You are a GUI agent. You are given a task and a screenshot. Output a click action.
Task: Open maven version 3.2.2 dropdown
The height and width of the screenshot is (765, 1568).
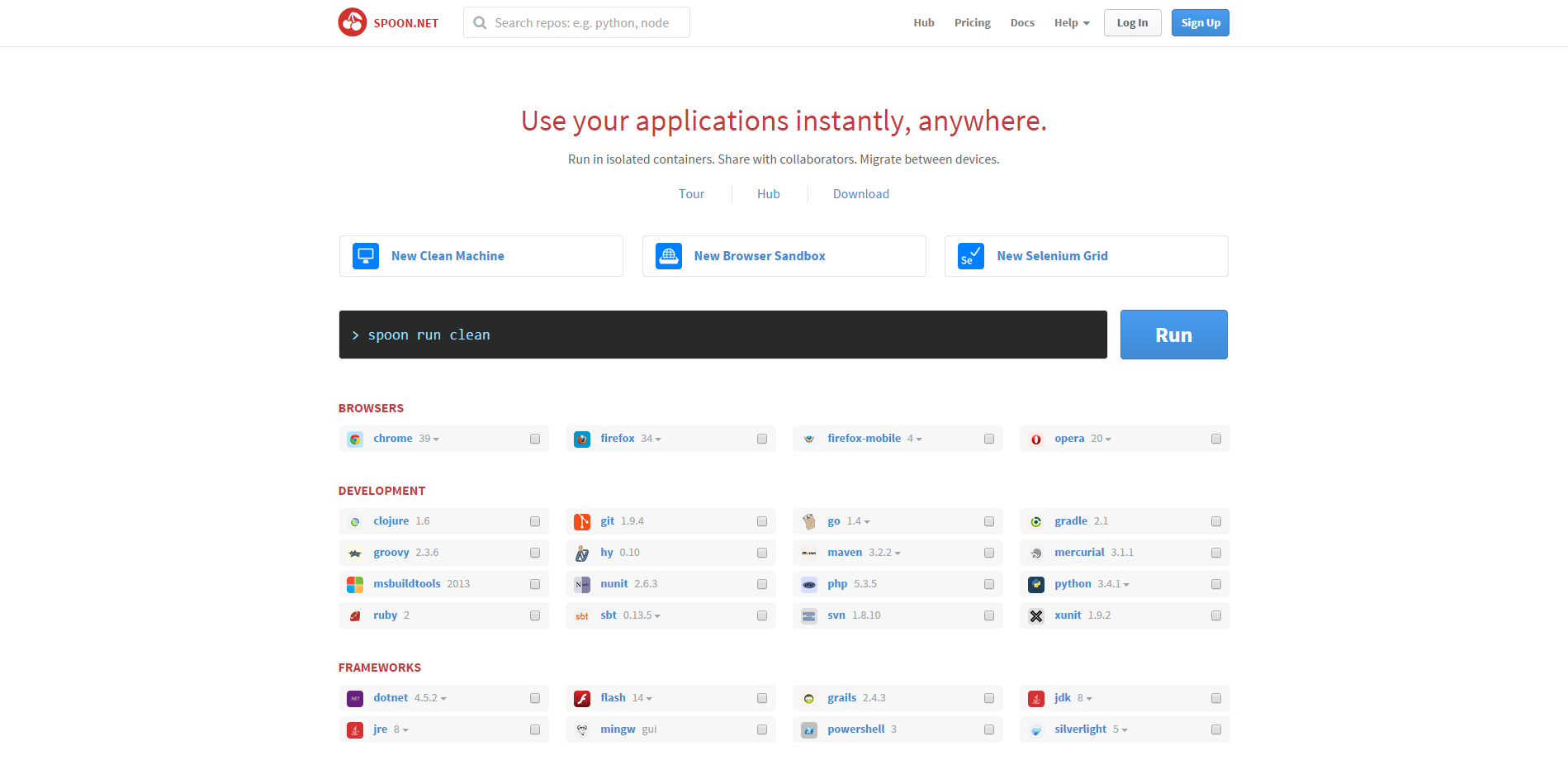885,553
